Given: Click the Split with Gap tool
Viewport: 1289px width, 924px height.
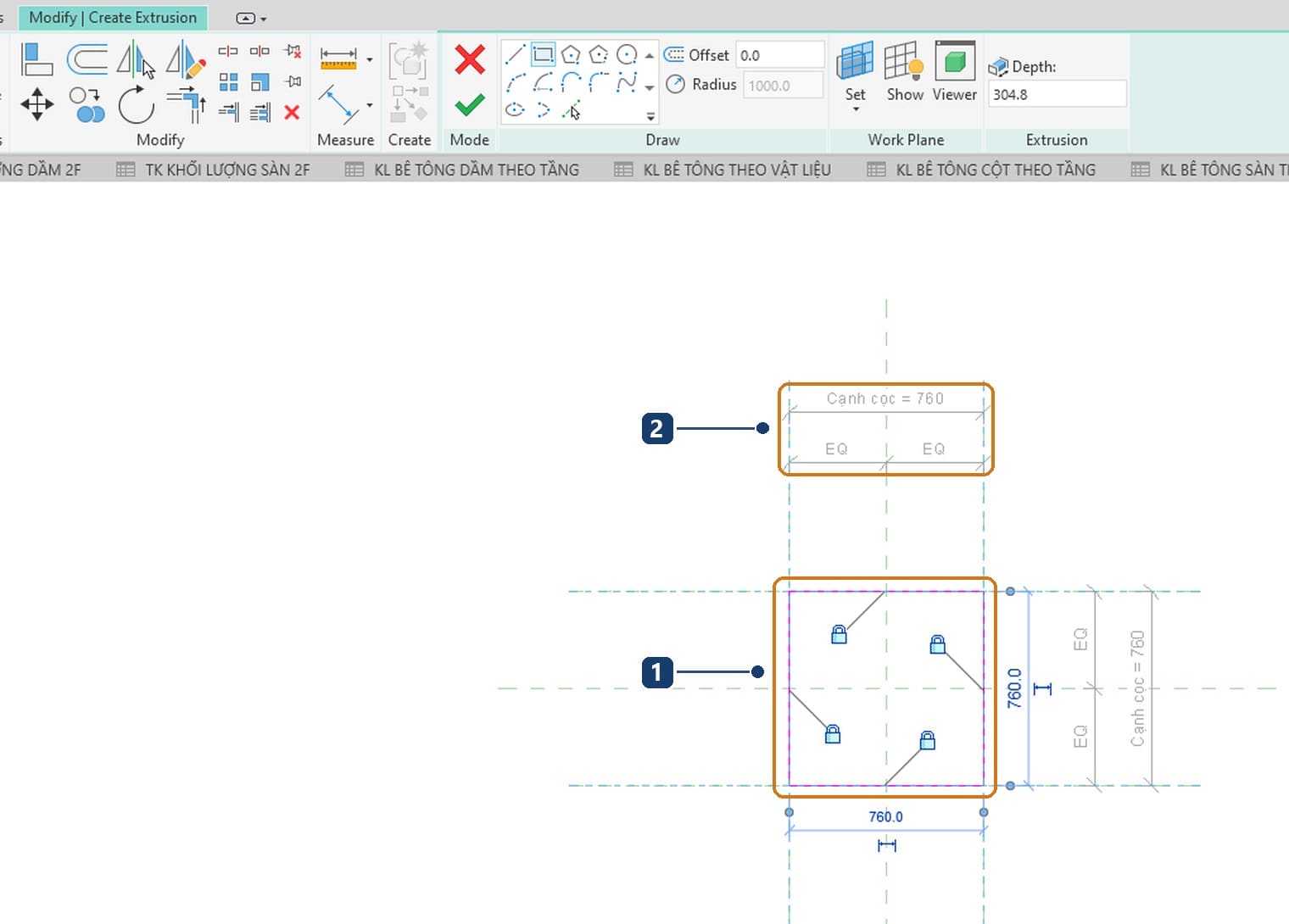Looking at the screenshot, I should 259,52.
